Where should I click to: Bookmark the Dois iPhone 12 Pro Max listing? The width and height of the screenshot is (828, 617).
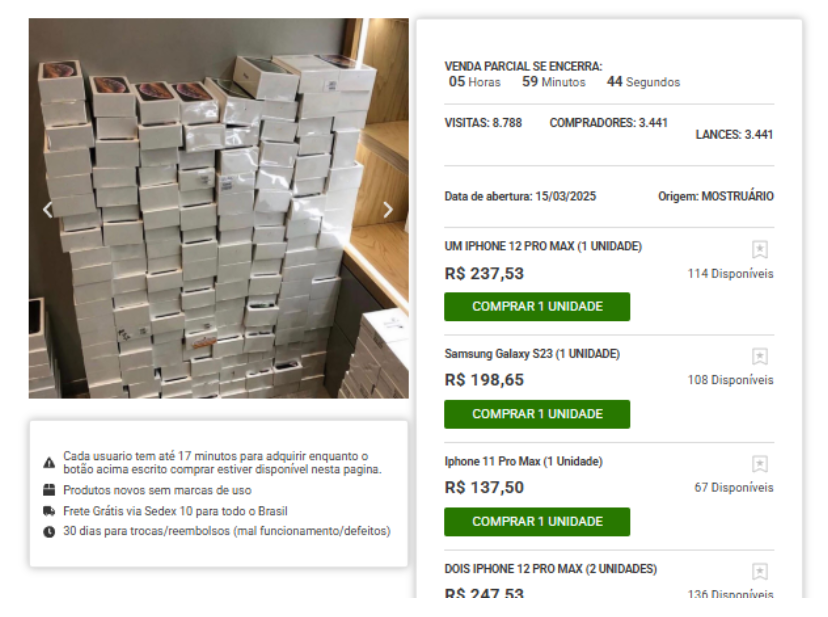759,572
